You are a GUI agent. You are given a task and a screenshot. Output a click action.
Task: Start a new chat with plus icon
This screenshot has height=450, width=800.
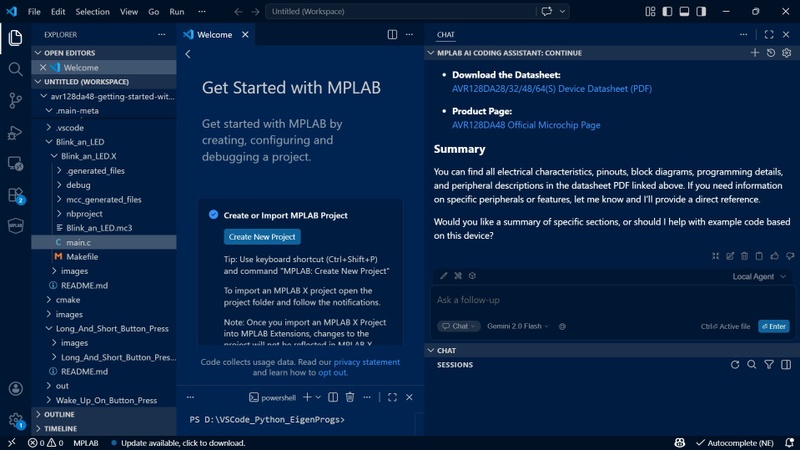[x=755, y=53]
